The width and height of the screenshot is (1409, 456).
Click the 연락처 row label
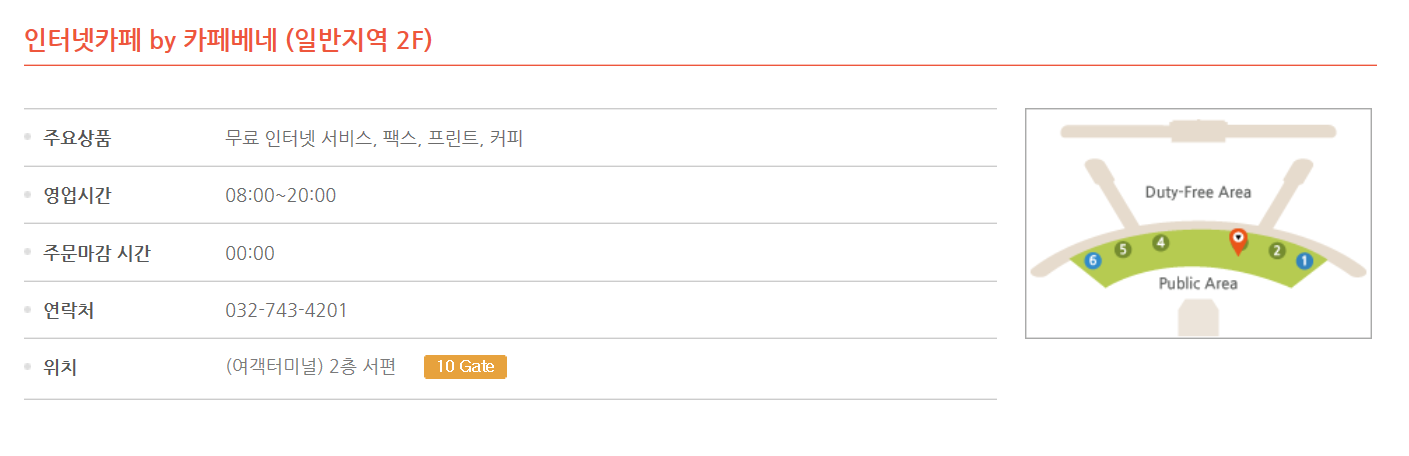[68, 310]
